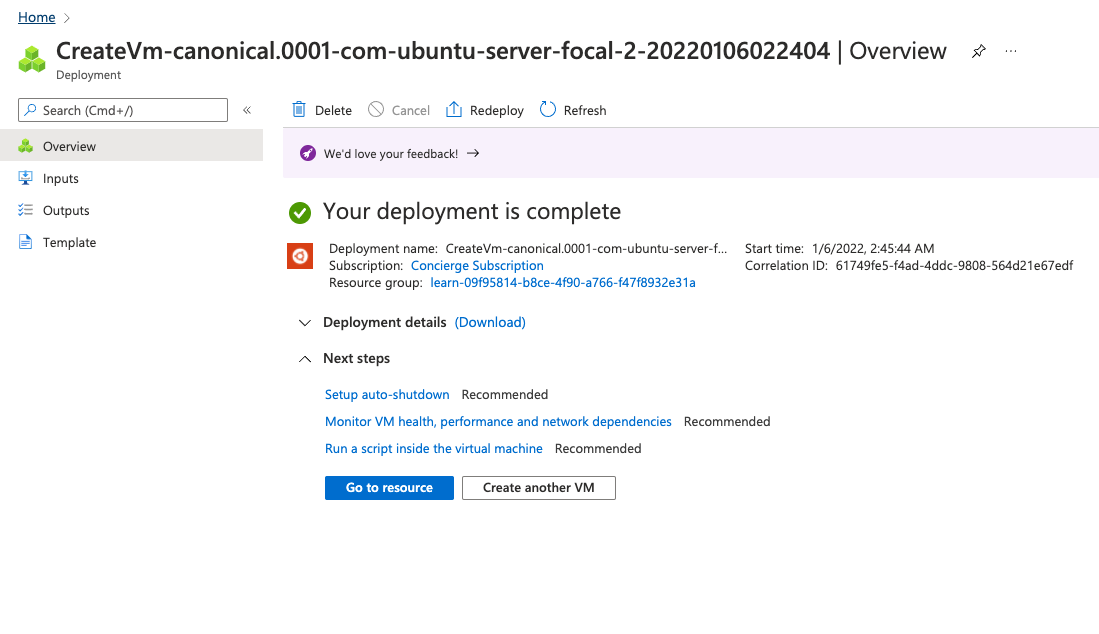Click Create another VM button
The image size is (1099, 634).
539,488
